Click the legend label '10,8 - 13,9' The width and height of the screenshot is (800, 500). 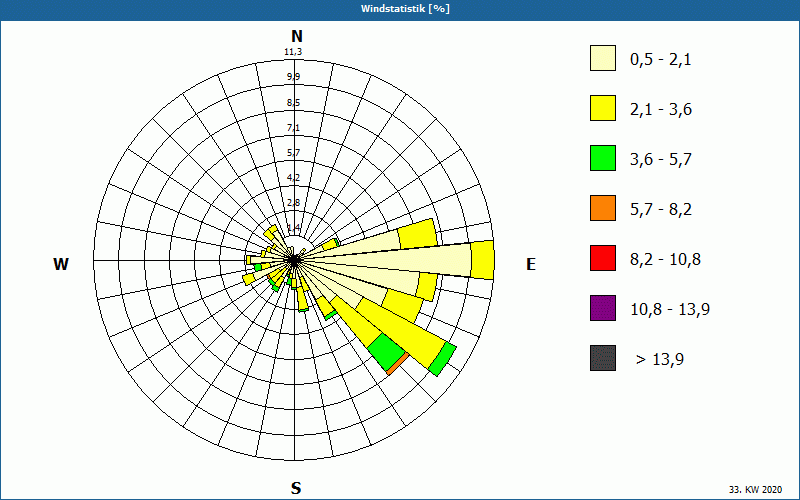[670, 310]
